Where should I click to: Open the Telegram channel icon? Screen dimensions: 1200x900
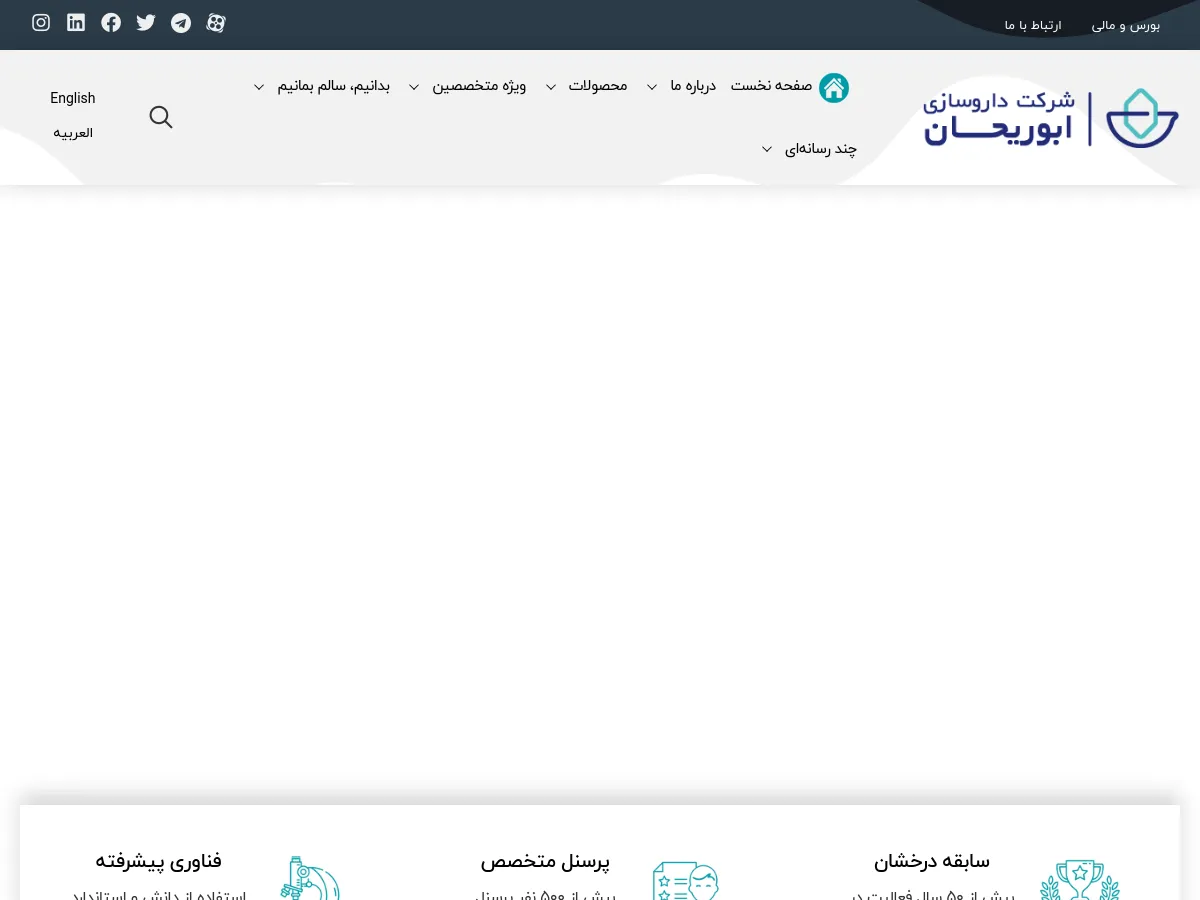point(181,22)
